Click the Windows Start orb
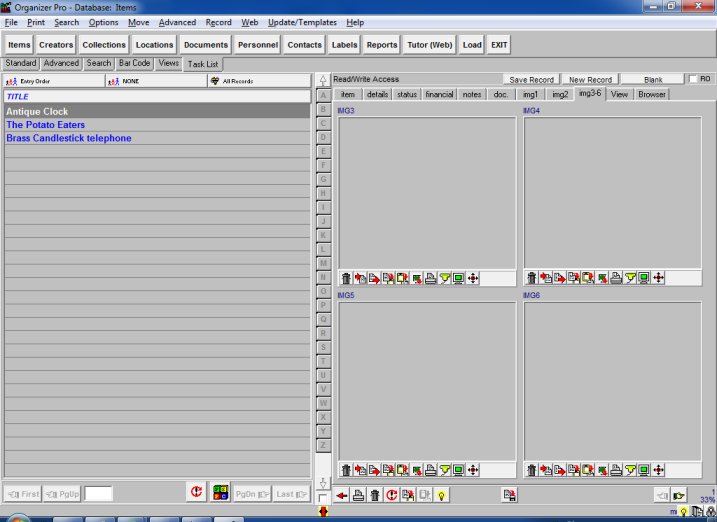The image size is (717, 522). coord(17,519)
